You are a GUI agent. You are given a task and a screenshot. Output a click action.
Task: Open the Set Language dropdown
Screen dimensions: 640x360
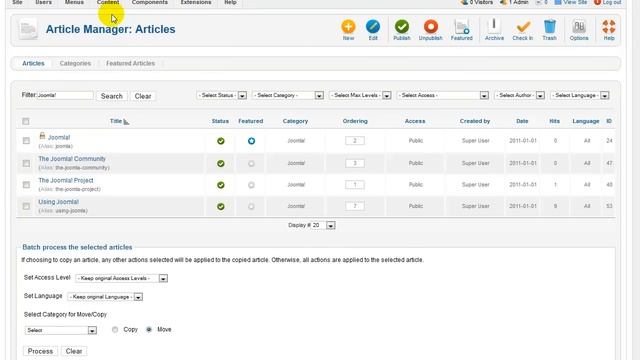click(x=105, y=297)
